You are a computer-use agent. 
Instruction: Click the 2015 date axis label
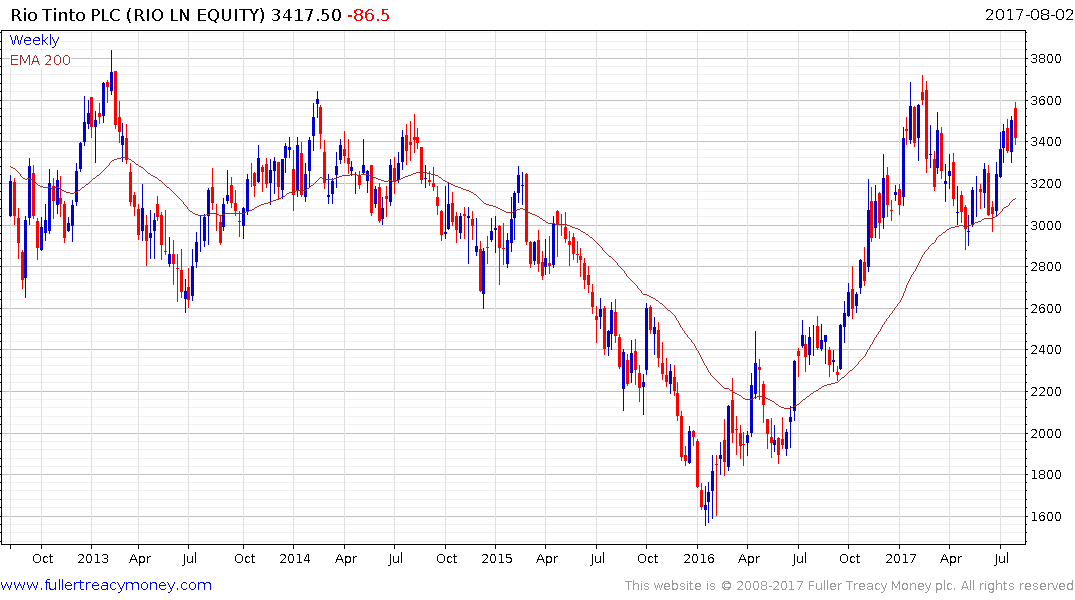coord(496,558)
